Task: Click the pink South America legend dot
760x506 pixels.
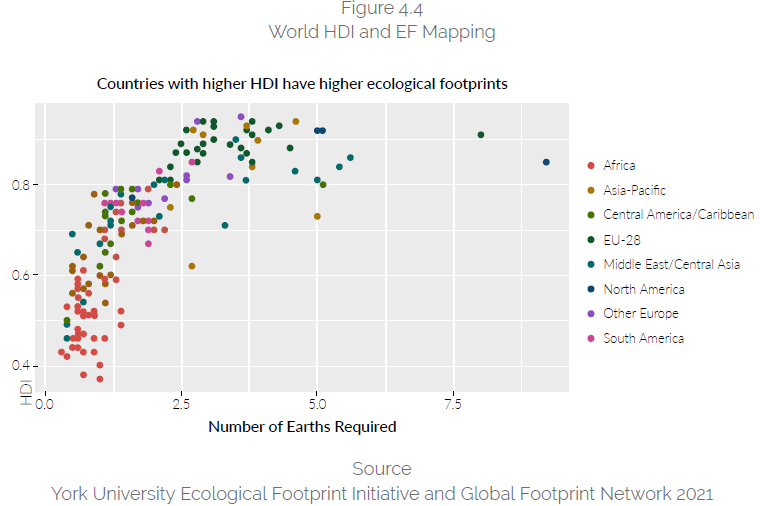Action: (x=591, y=339)
